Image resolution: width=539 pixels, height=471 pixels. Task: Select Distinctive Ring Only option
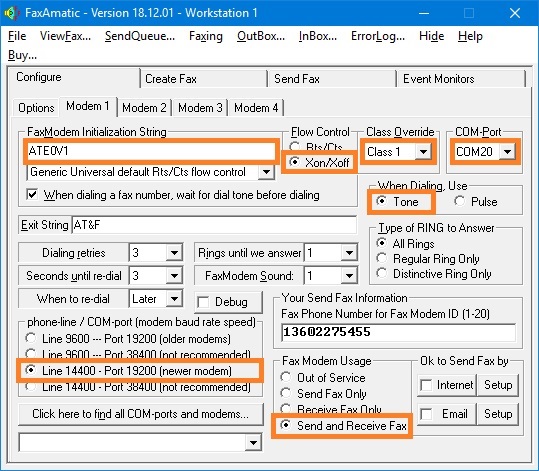click(x=381, y=273)
